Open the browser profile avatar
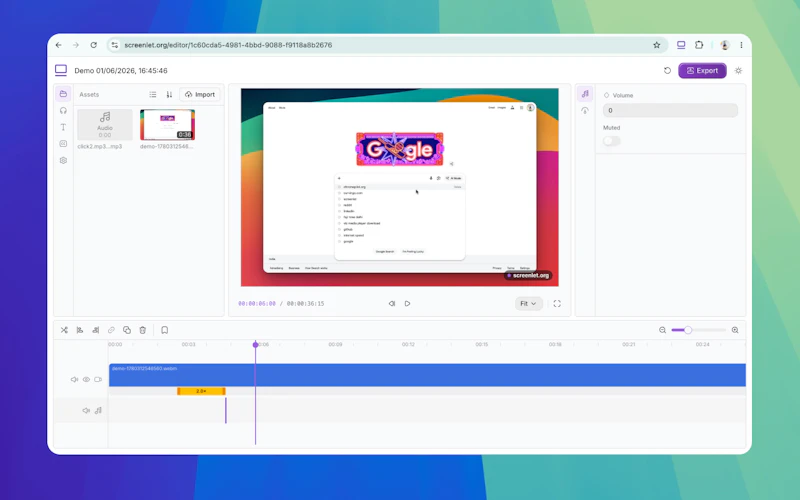The image size is (800, 500). [x=724, y=45]
